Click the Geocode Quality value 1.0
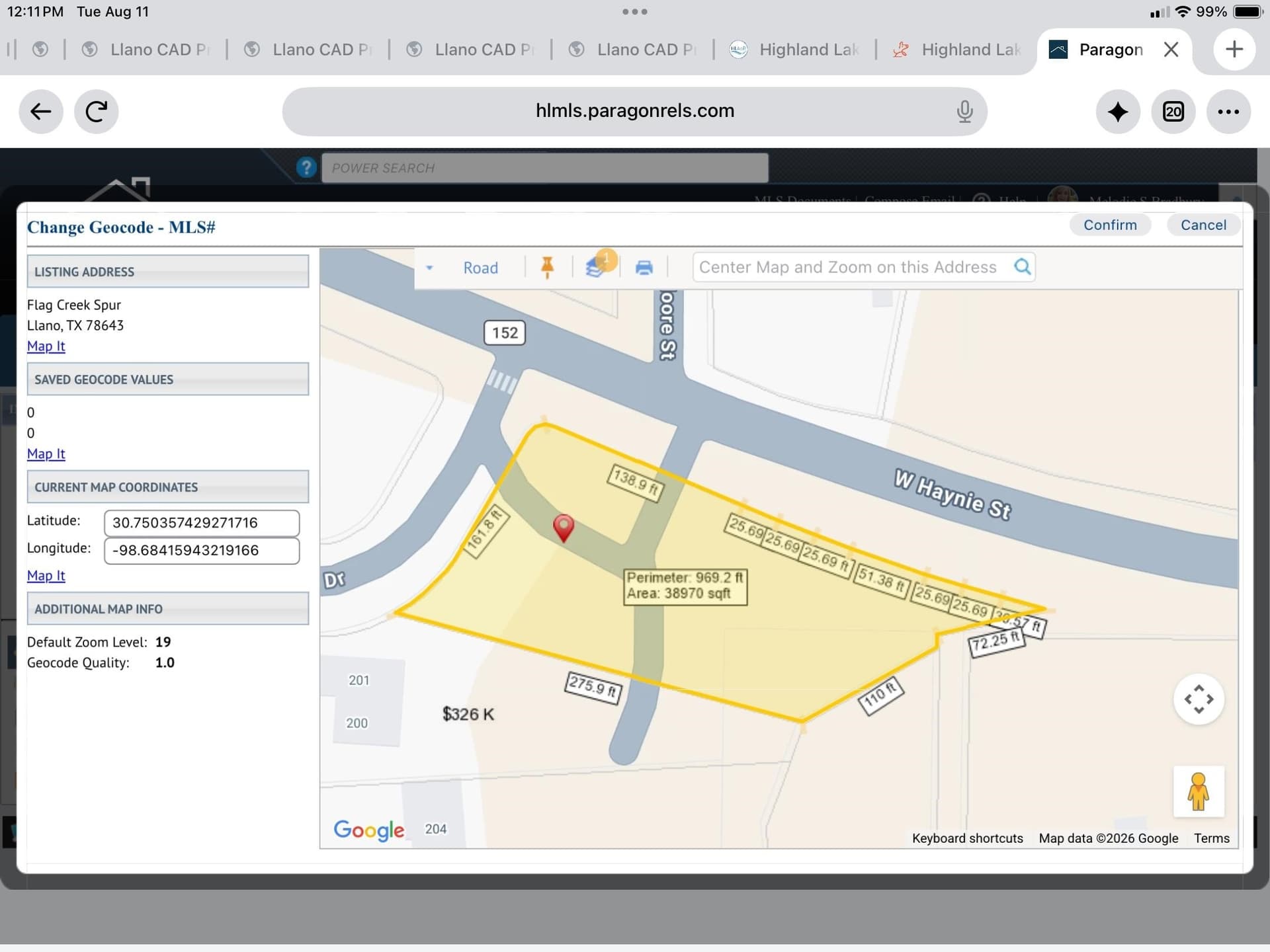This screenshot has height=952, width=1270. 165,662
